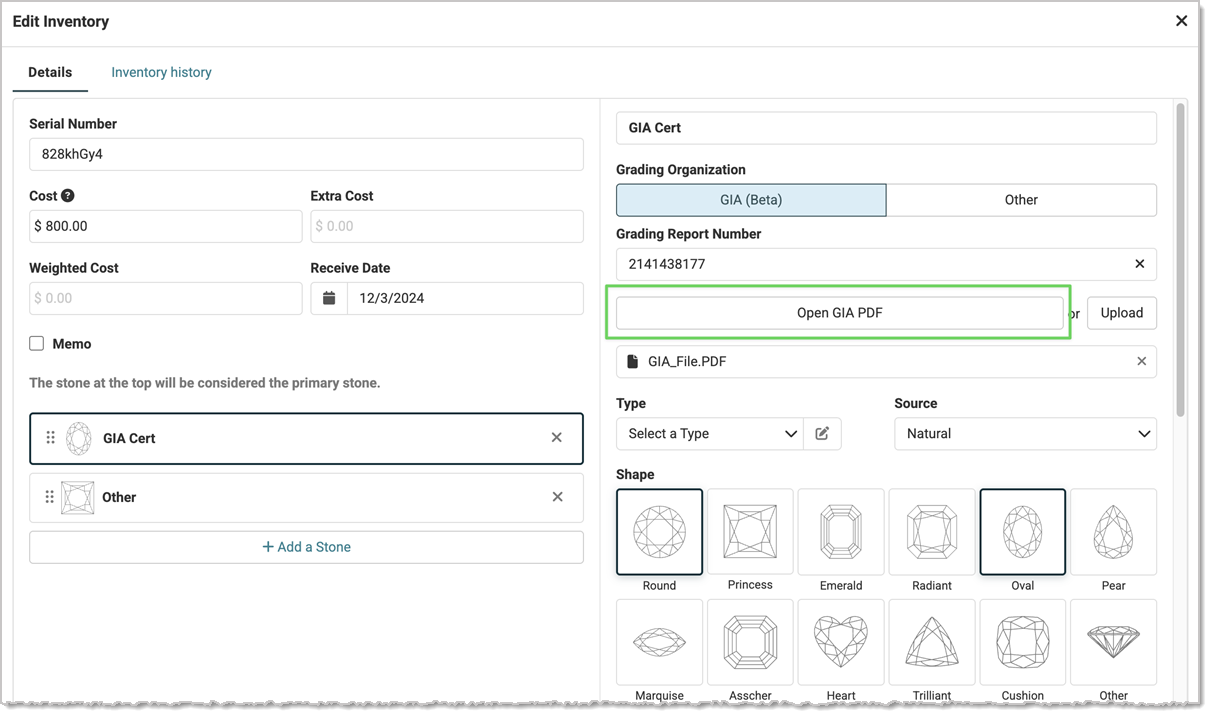Open the Source dropdown showing Natural

click(1025, 434)
